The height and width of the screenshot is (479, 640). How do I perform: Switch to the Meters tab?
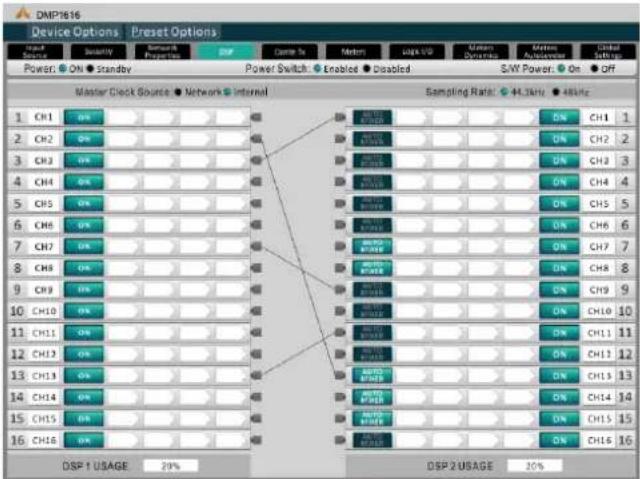(x=353, y=52)
